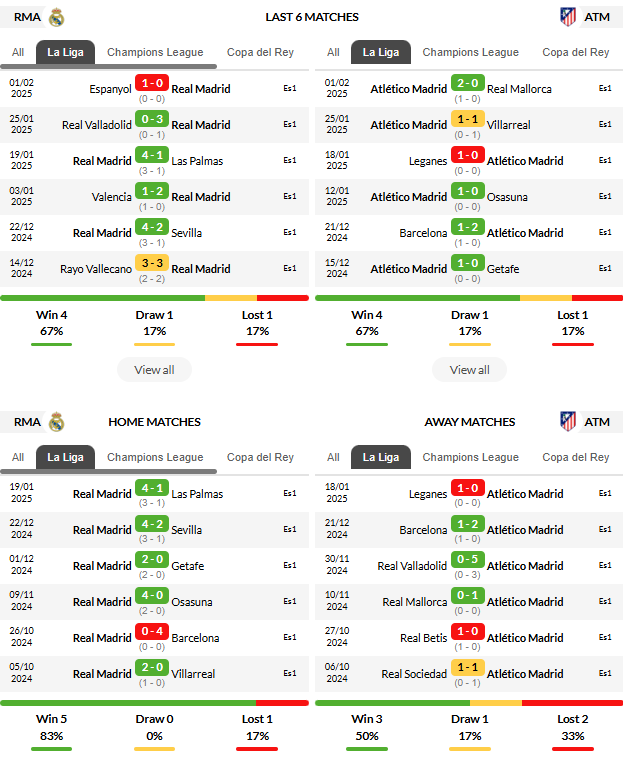Select Copa del Rey tab under ATM last 6 matches

[x=576, y=52]
